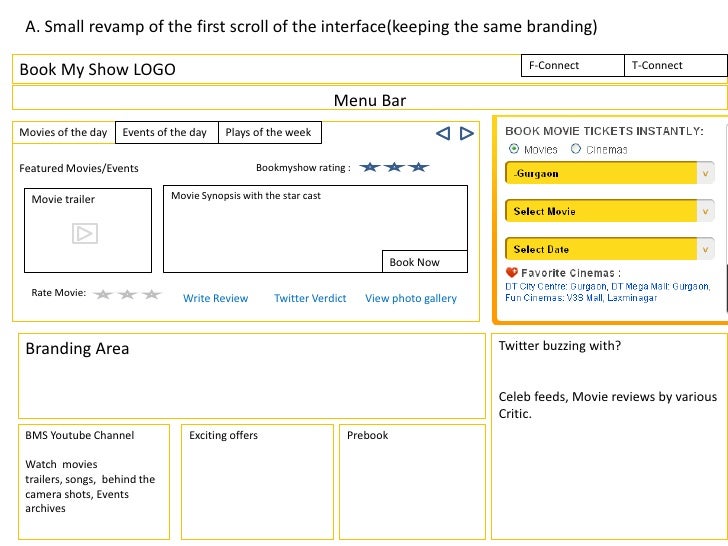Open Fun Cinemas: V3S Mall, Laxminagar link
728x546 pixels.
coord(581,298)
